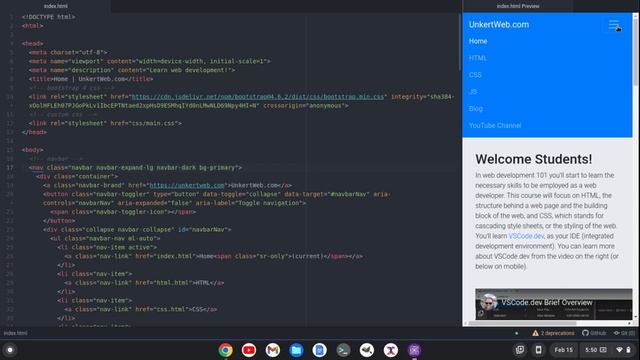Follow the VSCode.dev link in the paragraph
This screenshot has height=360, width=640.
(x=526, y=236)
